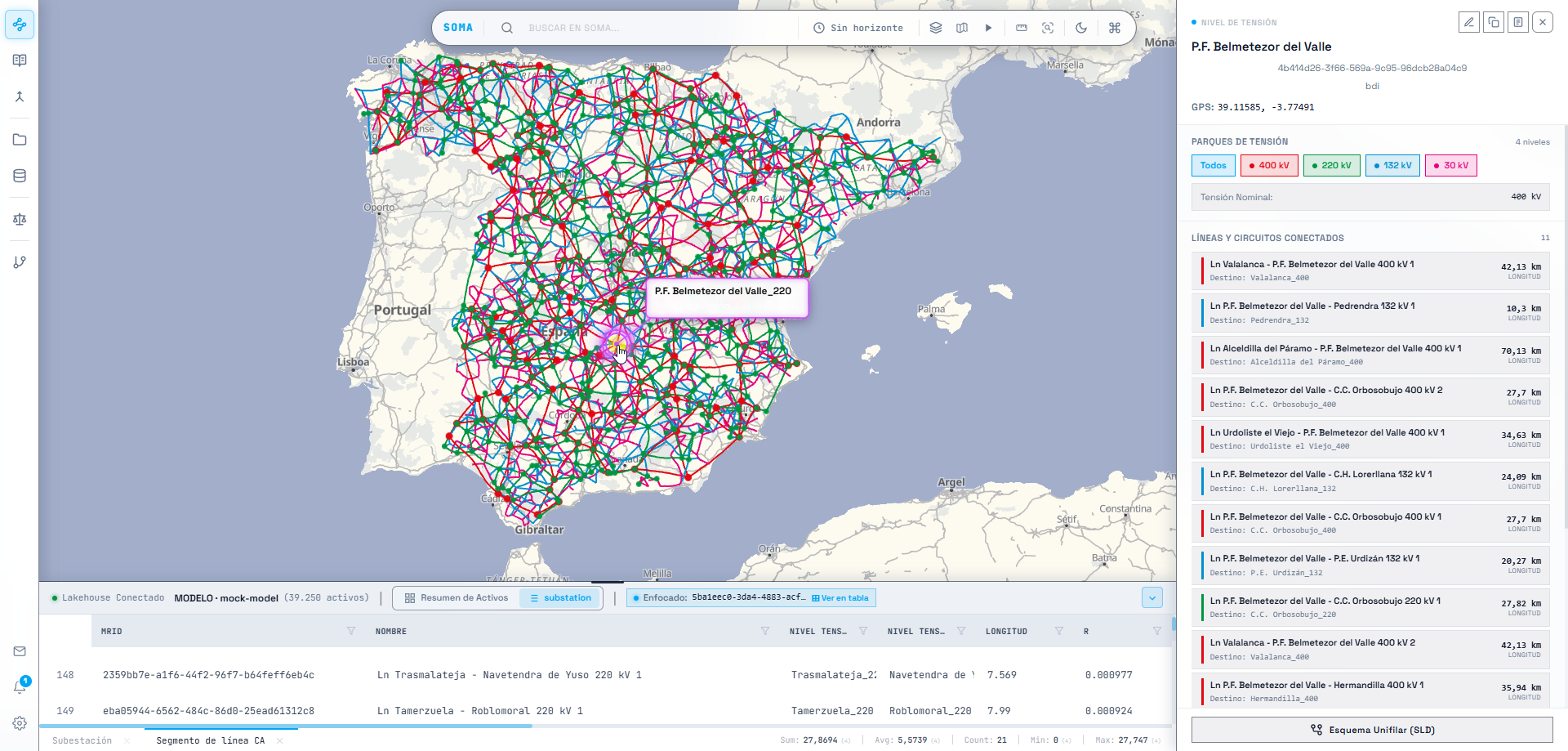Screen dimensions: 1568x751
Task: Open settings gear in sidebar
Action: point(20,723)
